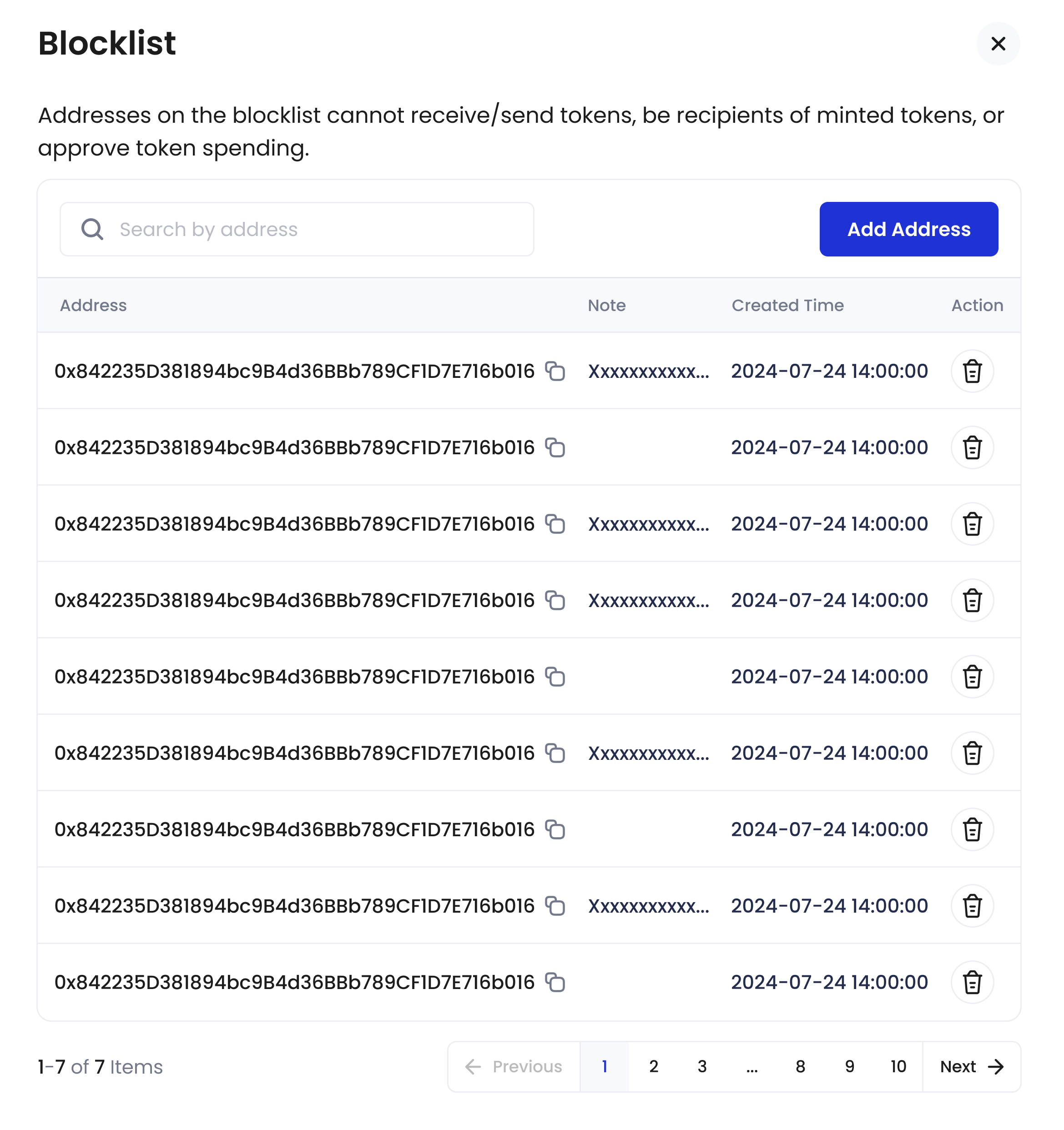This screenshot has height=1130, width=1064.
Task: Click the Search by address input field
Action: 296,229
